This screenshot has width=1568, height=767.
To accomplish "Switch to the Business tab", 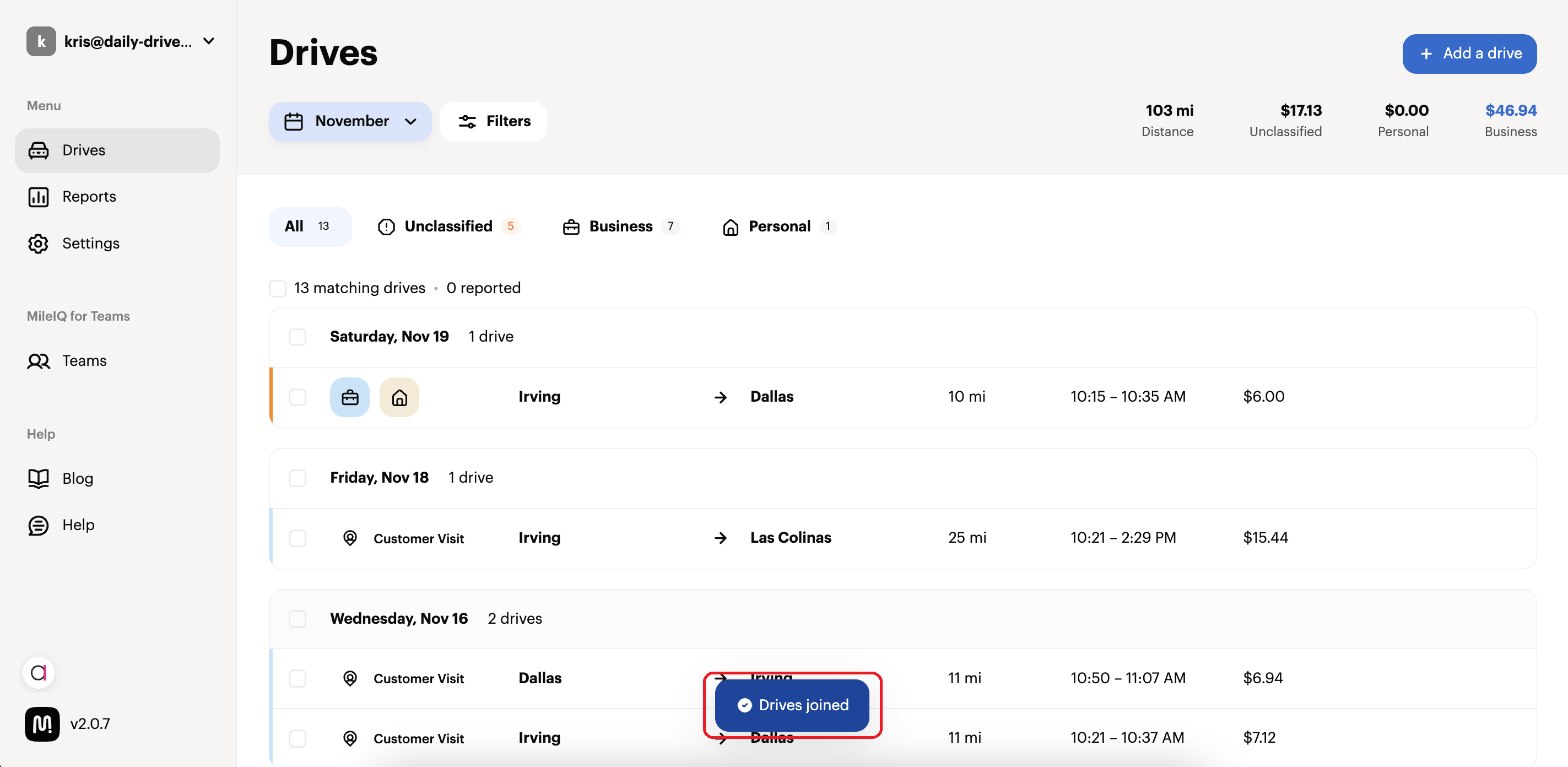I will 621,227.
